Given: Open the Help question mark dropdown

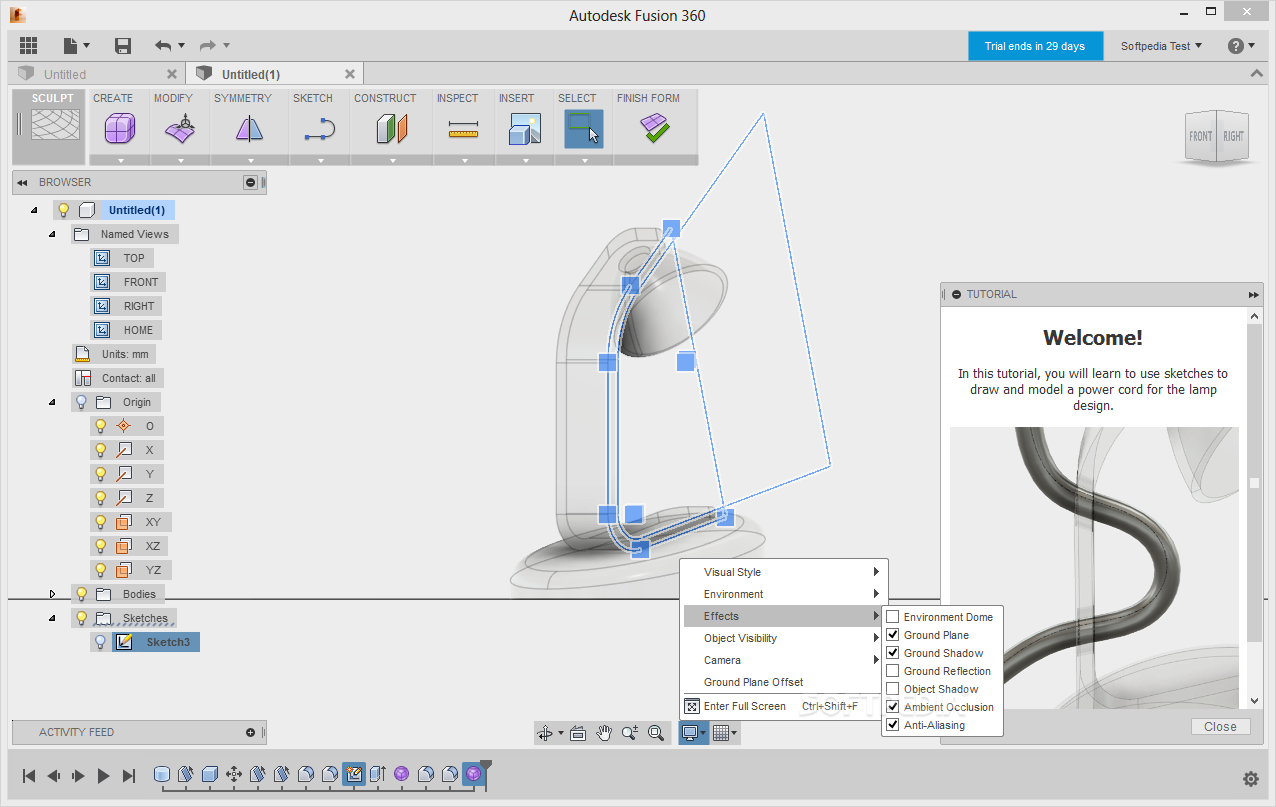Looking at the screenshot, I should coord(1241,46).
